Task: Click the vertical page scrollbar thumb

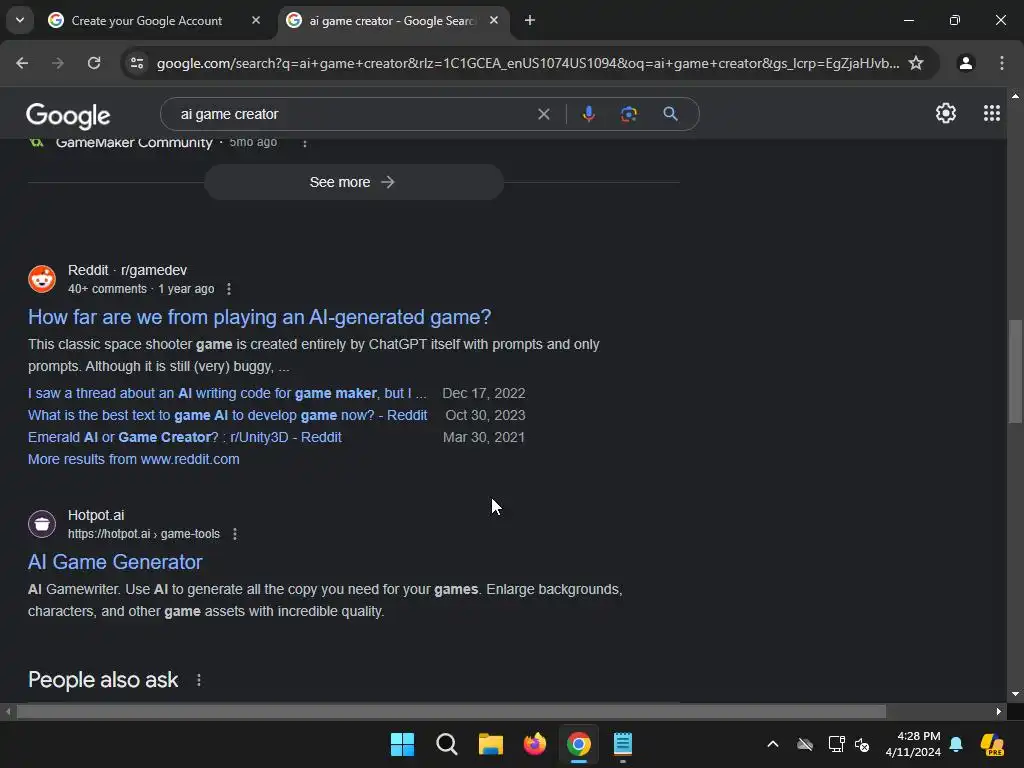Action: pyautogui.click(x=1015, y=371)
